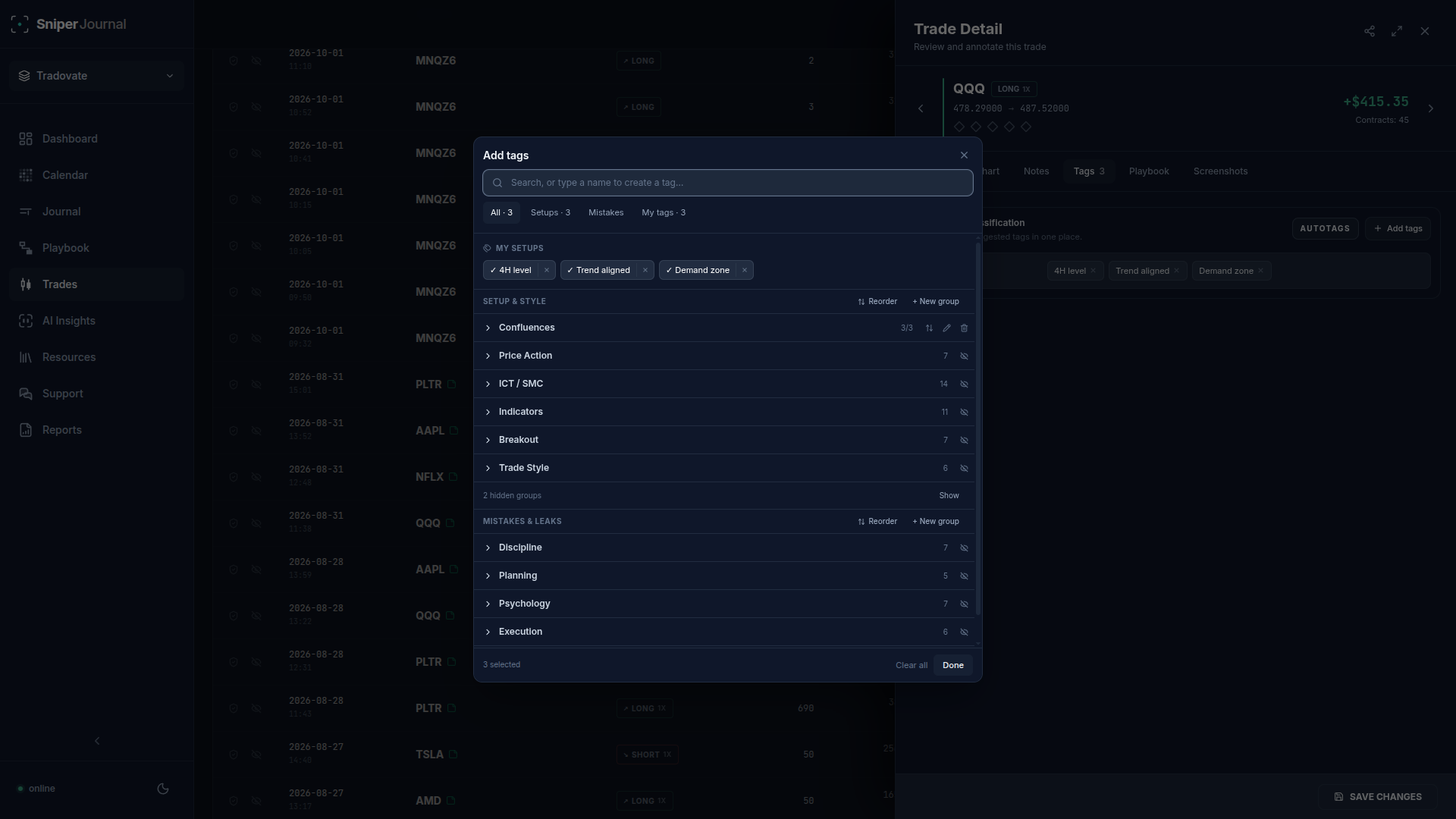Remove the Demand zone tag chip
This screenshot has height=819, width=1456.
click(745, 270)
